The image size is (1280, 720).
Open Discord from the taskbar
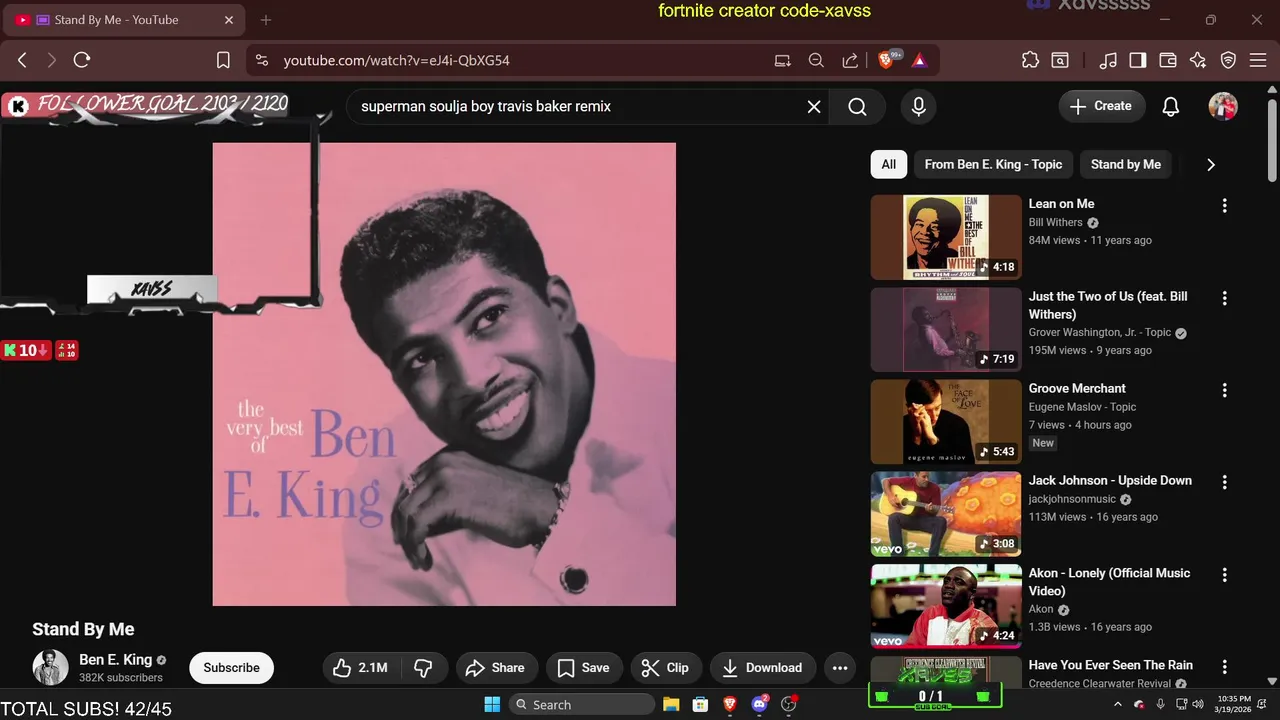760,705
